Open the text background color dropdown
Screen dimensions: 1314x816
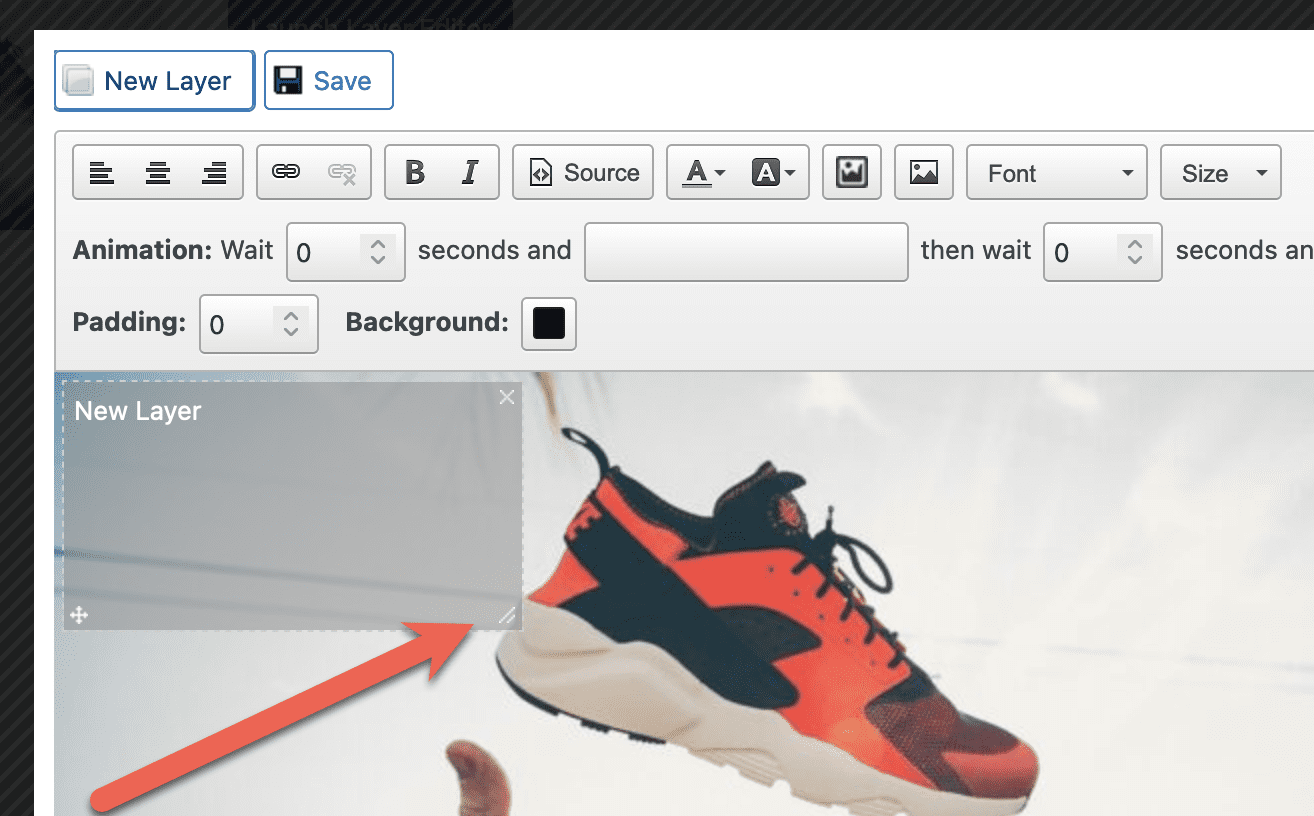[x=773, y=173]
